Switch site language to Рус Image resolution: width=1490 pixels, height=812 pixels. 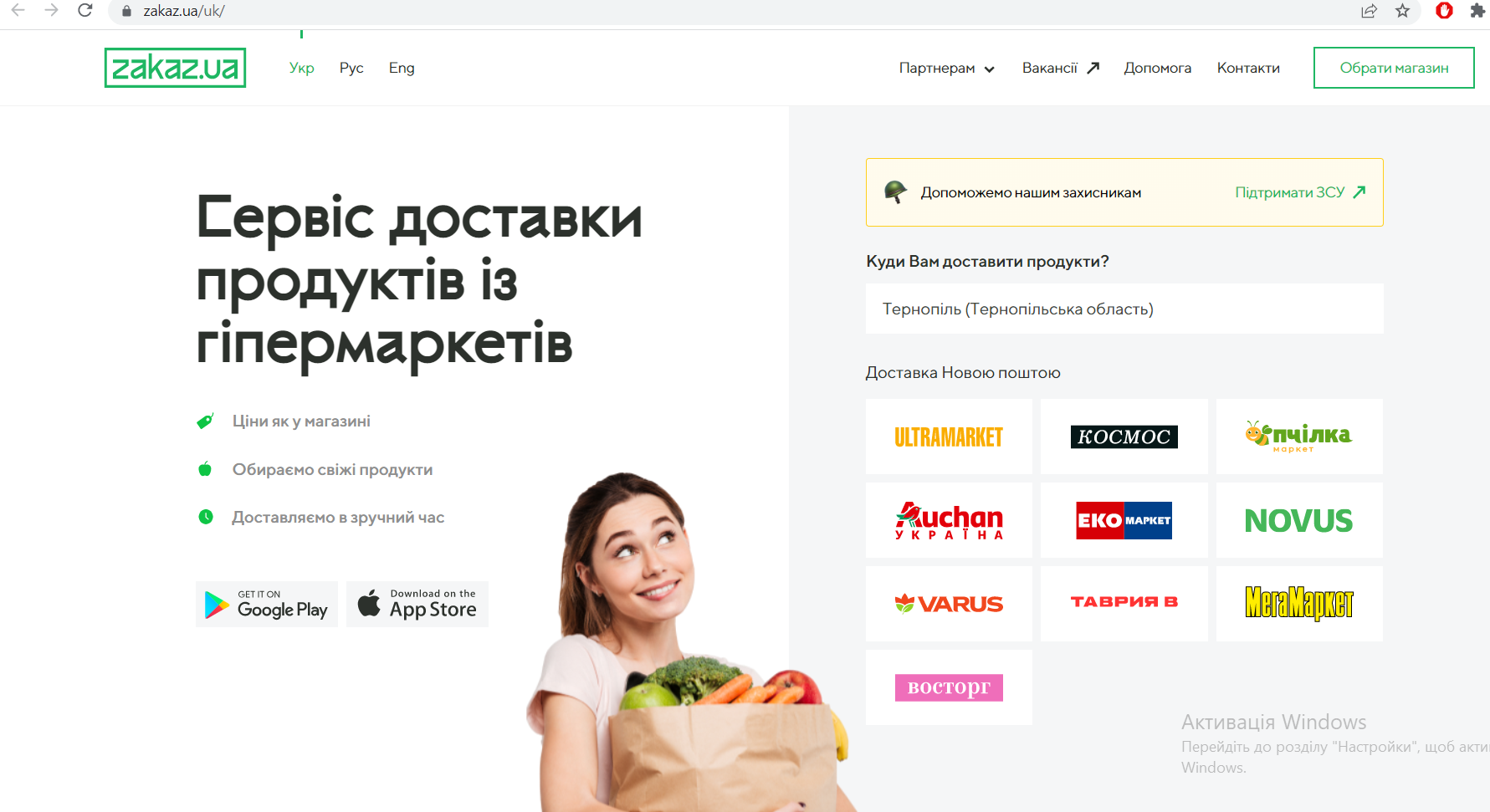(x=351, y=68)
